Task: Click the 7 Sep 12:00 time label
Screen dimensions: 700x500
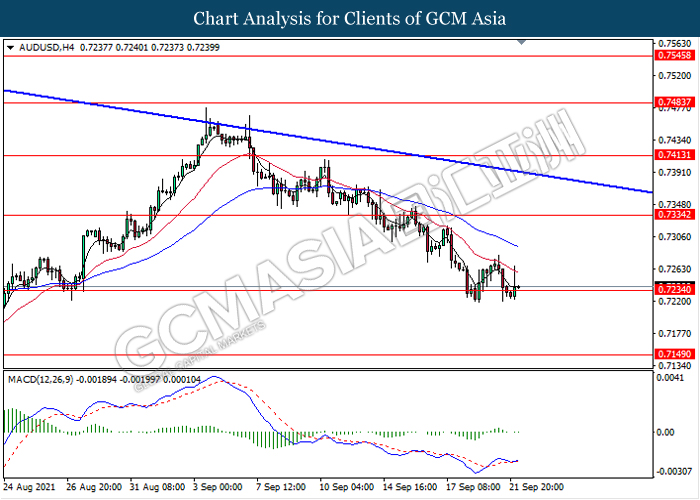Action: click(x=281, y=487)
